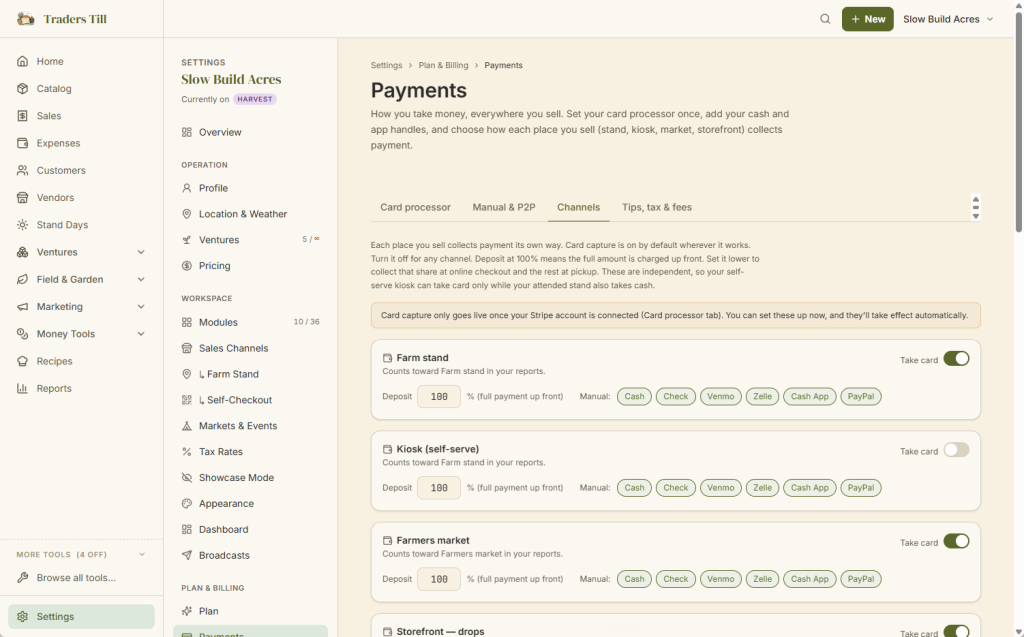This screenshot has width=1024, height=637.
Task: Click the Plan sparkle icon
Action: [x=187, y=612]
